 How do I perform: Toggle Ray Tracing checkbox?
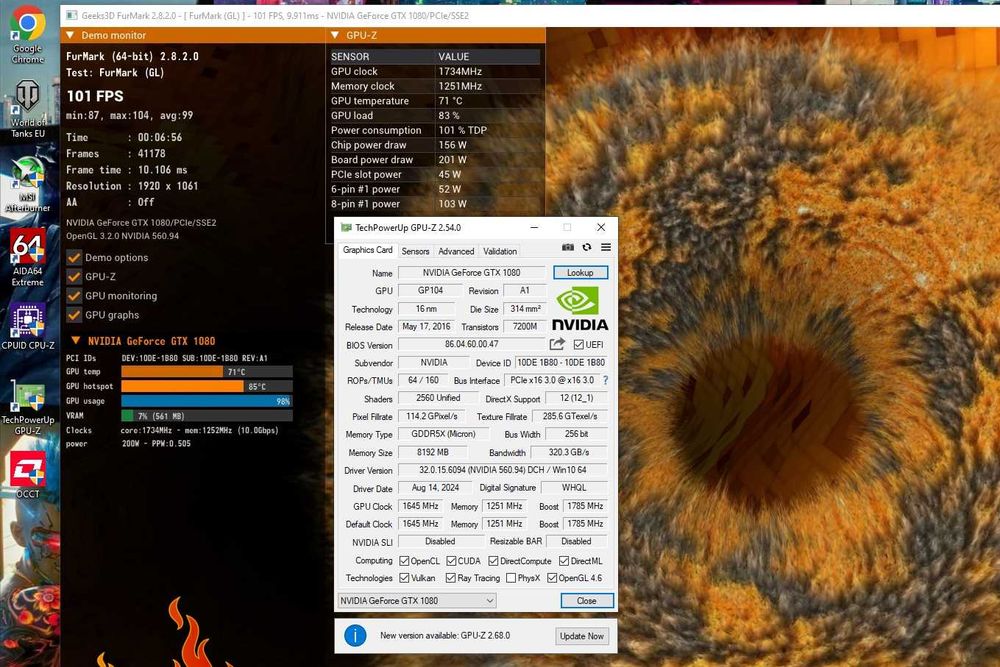click(451, 578)
